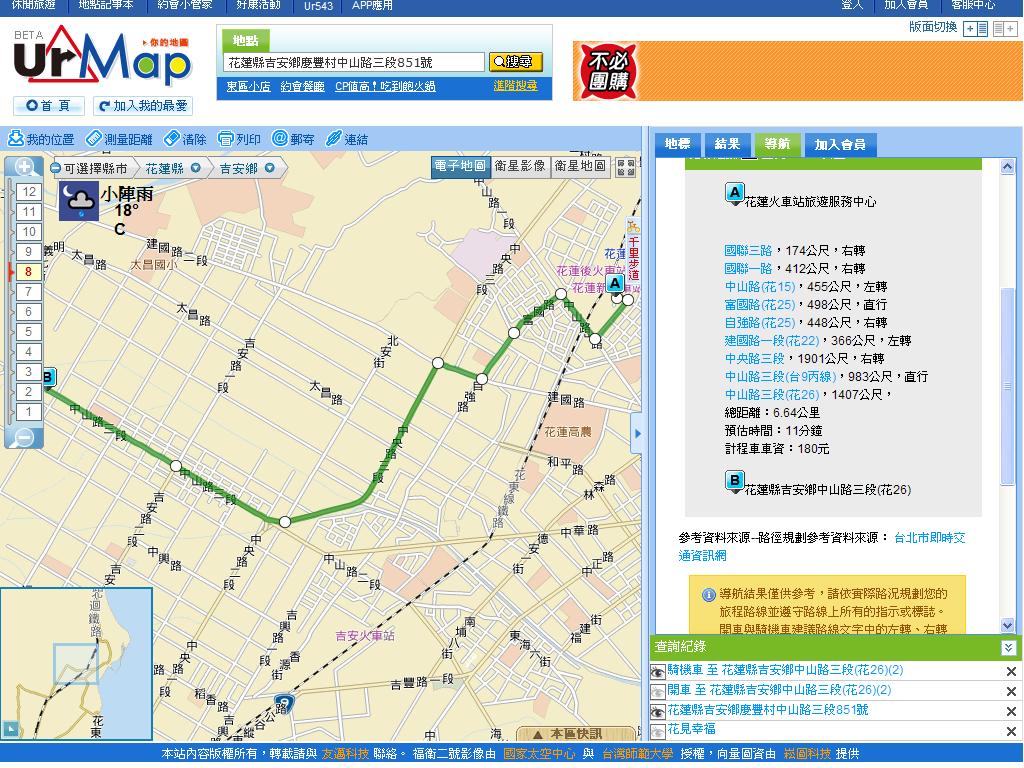Click the 我的位置 (my location) icon
Viewport: 1024px width, 768px height.
click(16, 139)
